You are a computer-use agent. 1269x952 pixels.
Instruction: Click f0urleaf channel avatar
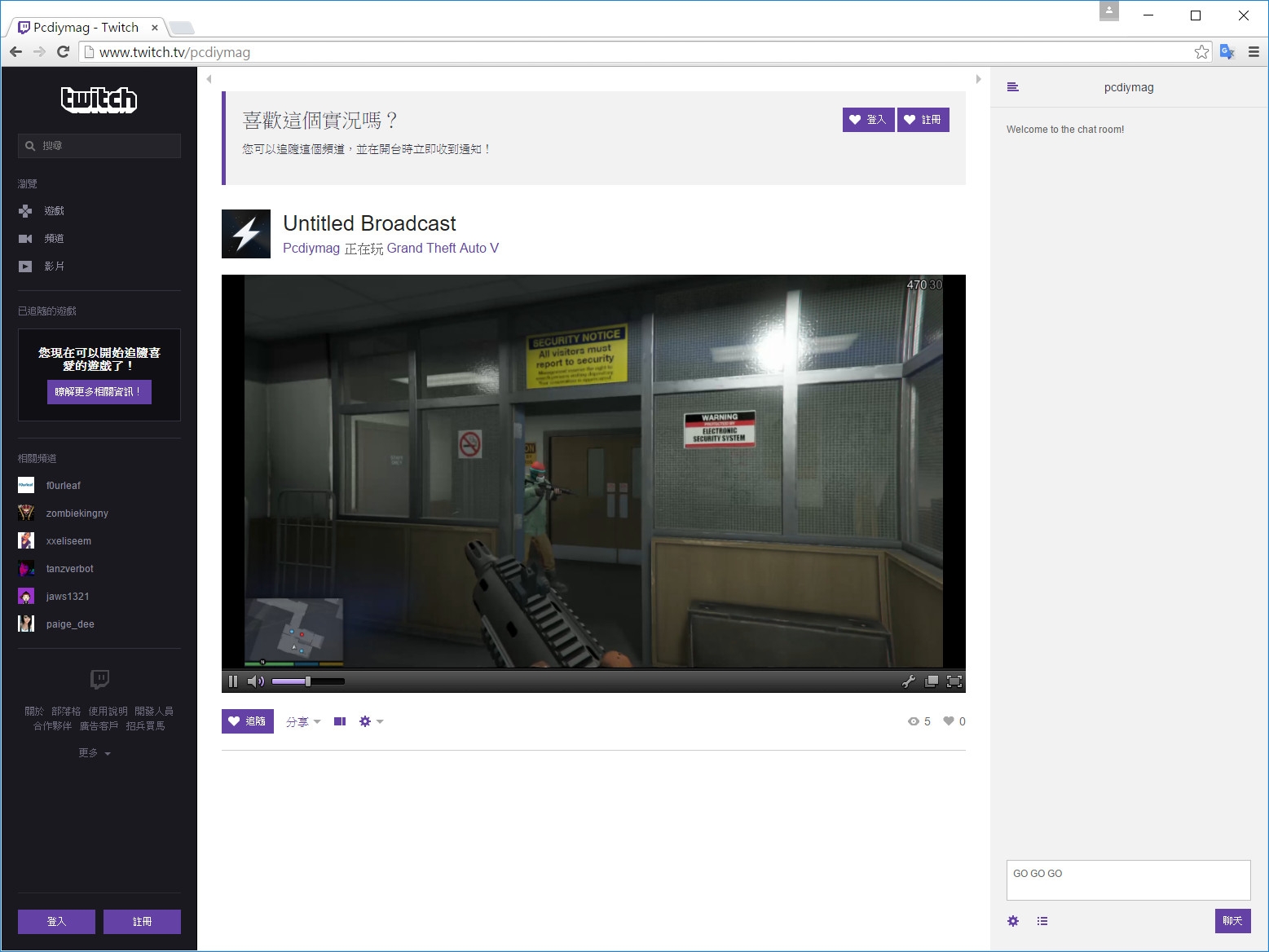tap(26, 486)
